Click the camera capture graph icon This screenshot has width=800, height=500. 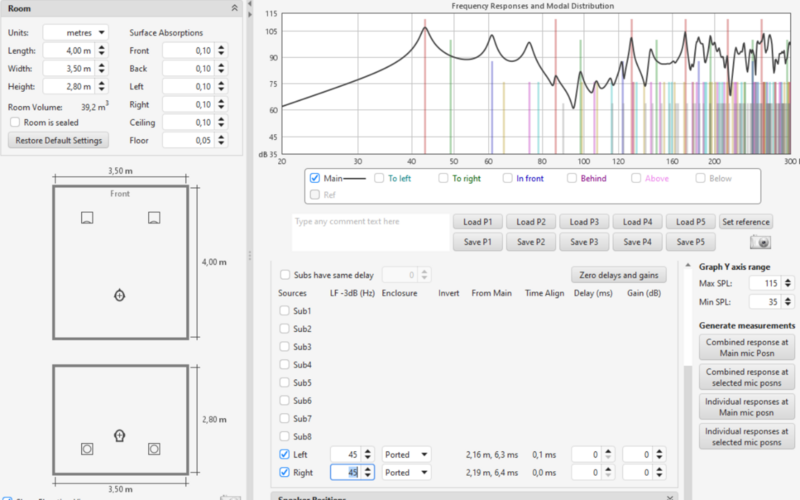point(761,242)
